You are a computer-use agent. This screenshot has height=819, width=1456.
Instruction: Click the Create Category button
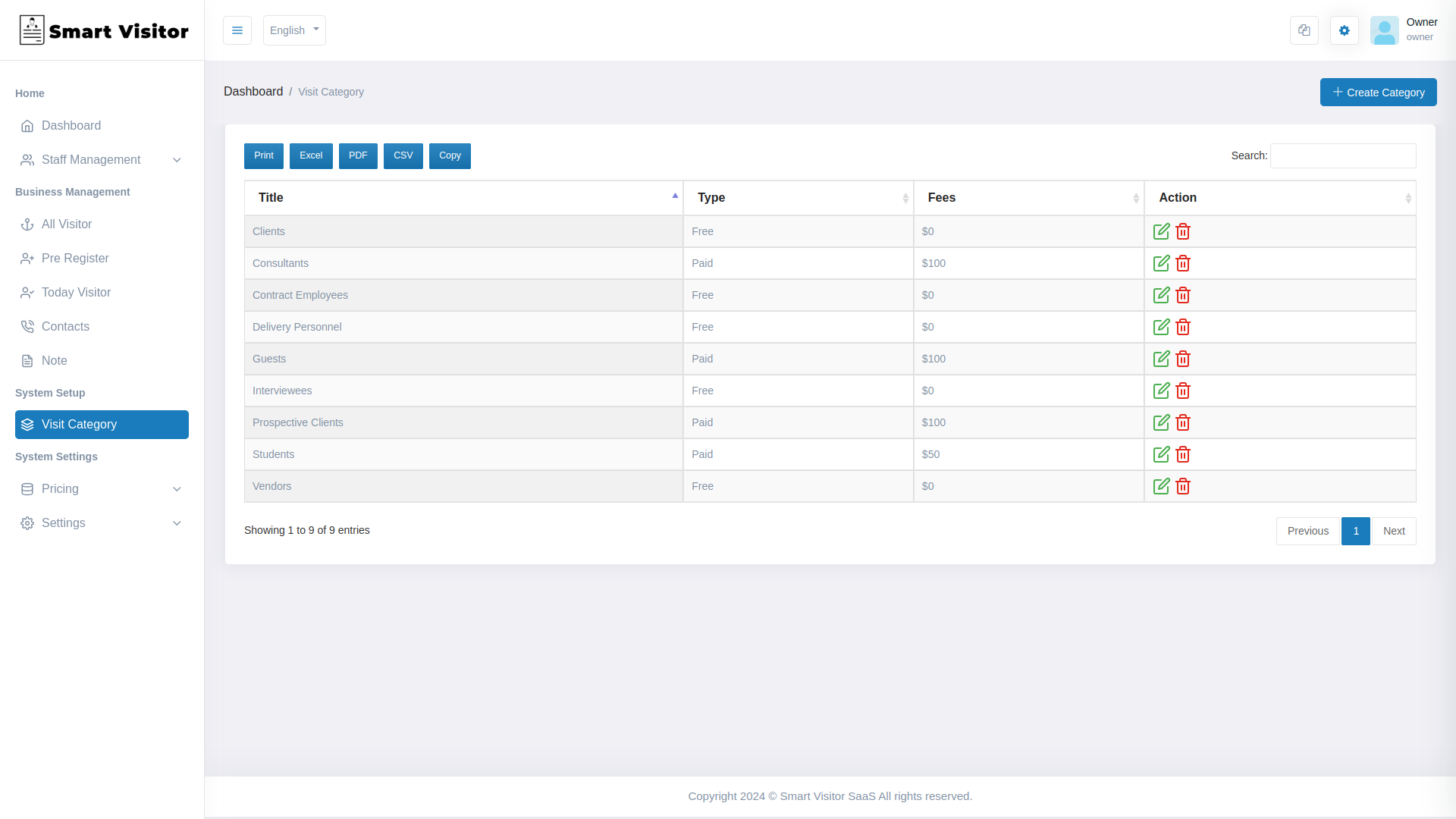[1378, 92]
